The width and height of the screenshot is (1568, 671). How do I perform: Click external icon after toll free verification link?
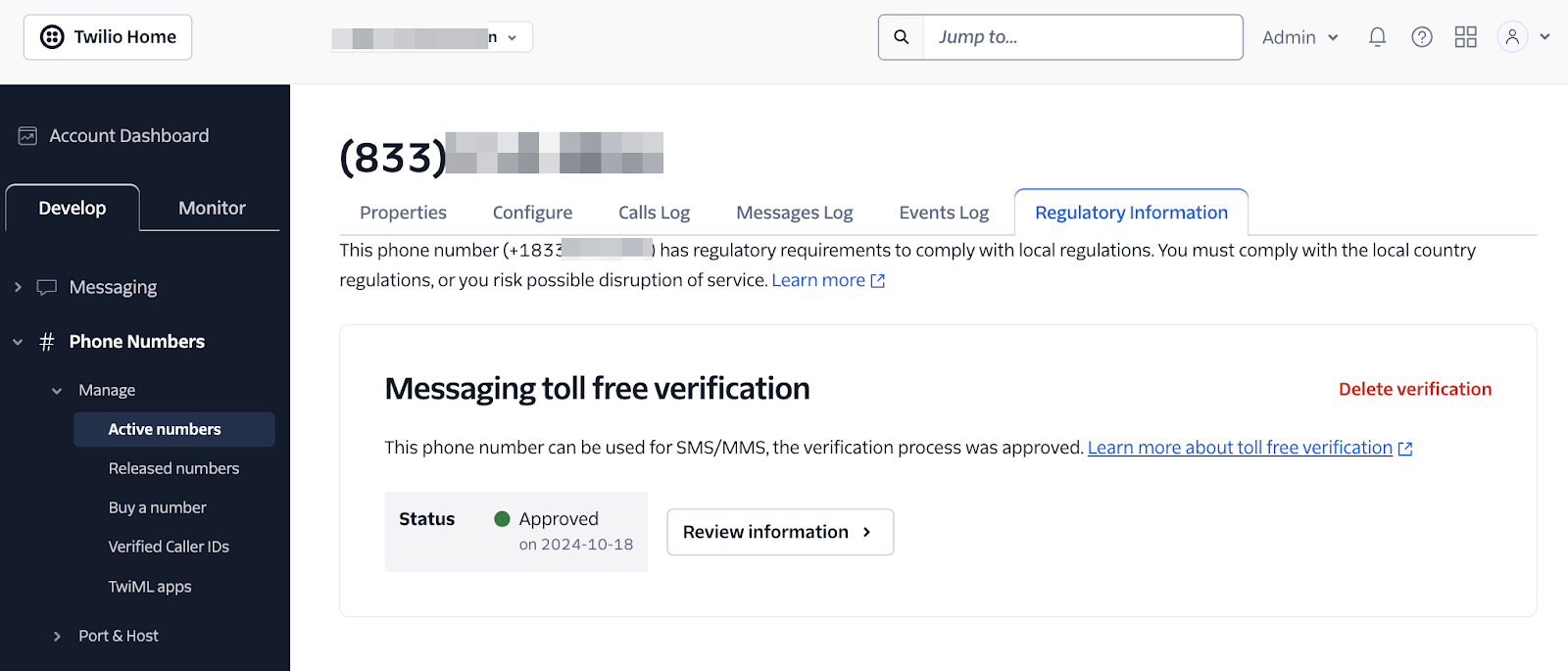point(1405,449)
